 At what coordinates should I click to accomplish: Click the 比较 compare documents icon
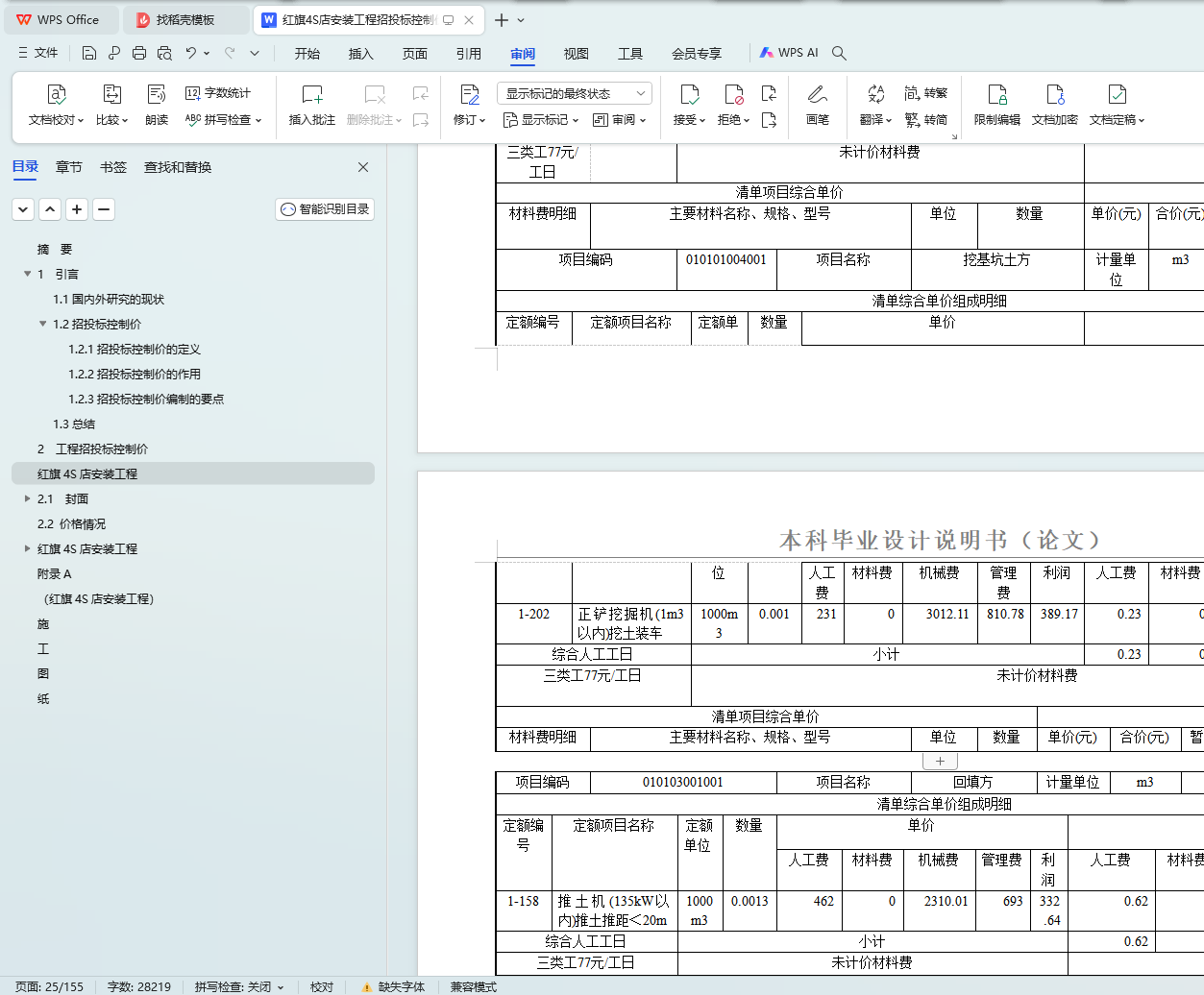tap(112, 94)
